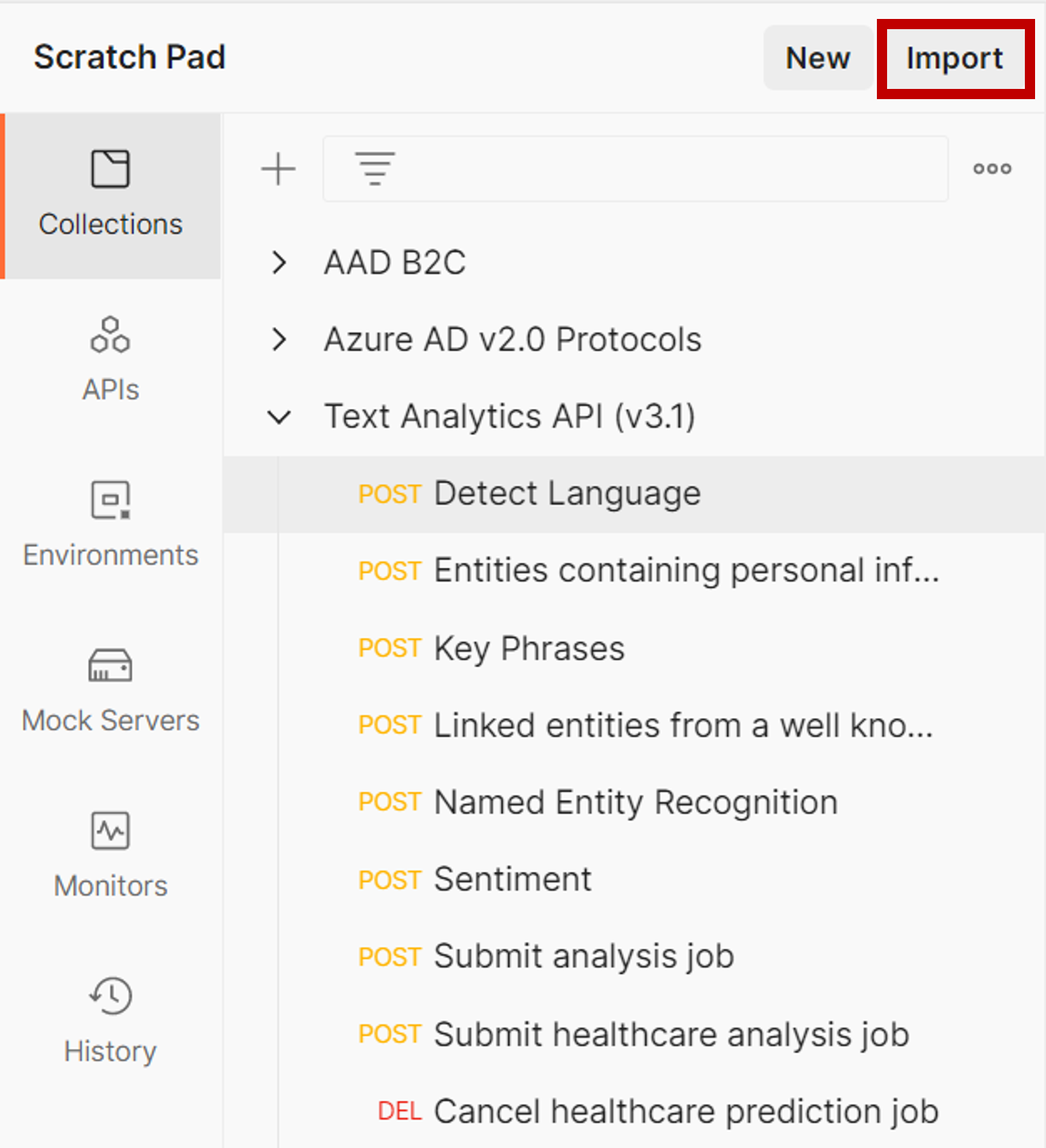Click the Scratch Pad title

(x=130, y=57)
